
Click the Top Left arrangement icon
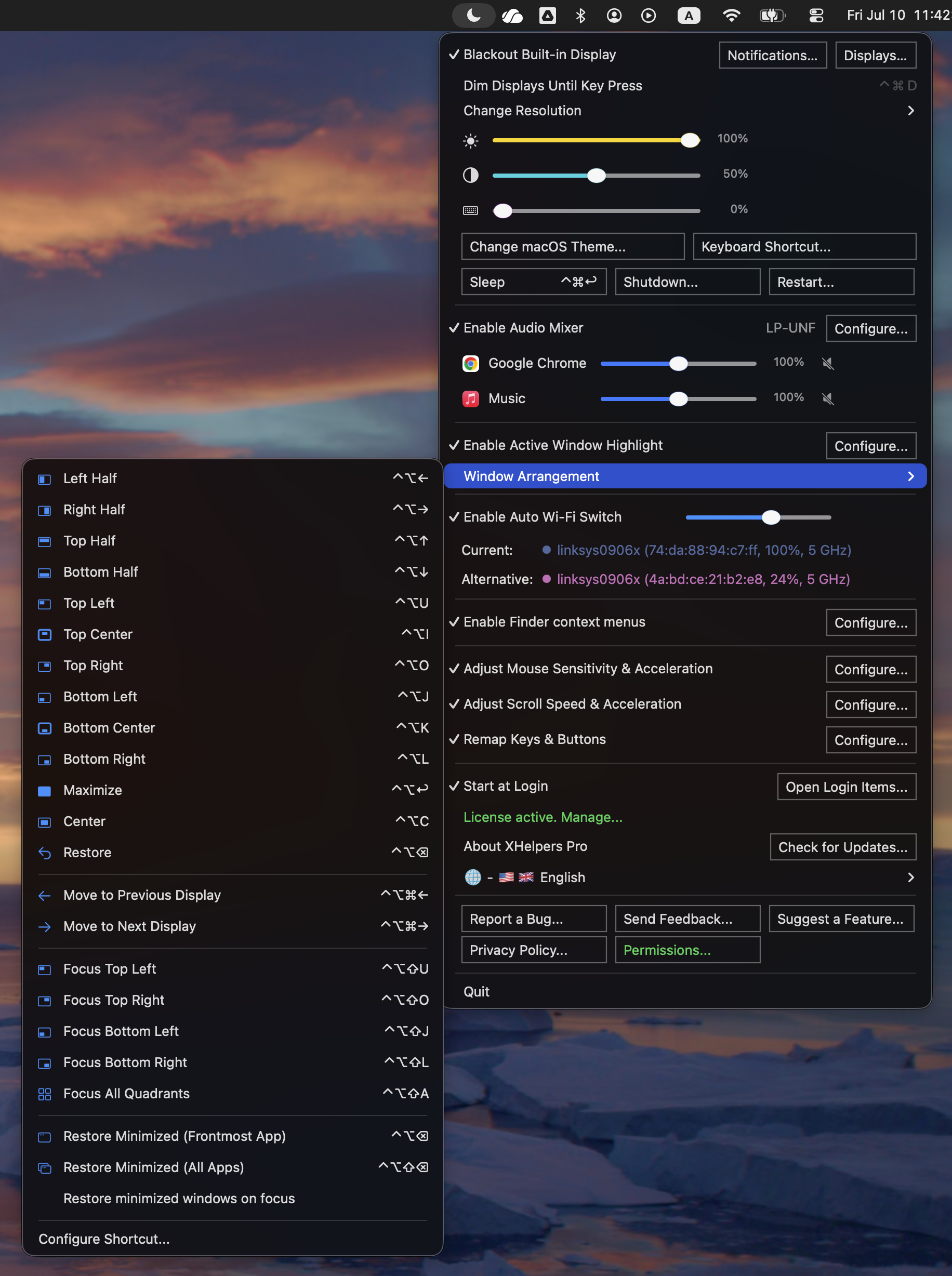(x=44, y=603)
